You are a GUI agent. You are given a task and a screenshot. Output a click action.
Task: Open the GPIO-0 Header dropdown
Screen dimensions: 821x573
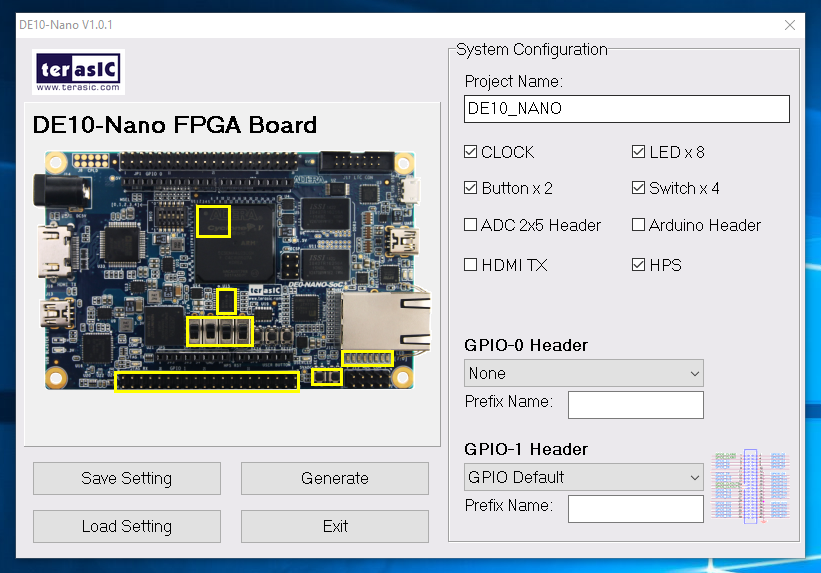pyautogui.click(x=584, y=373)
